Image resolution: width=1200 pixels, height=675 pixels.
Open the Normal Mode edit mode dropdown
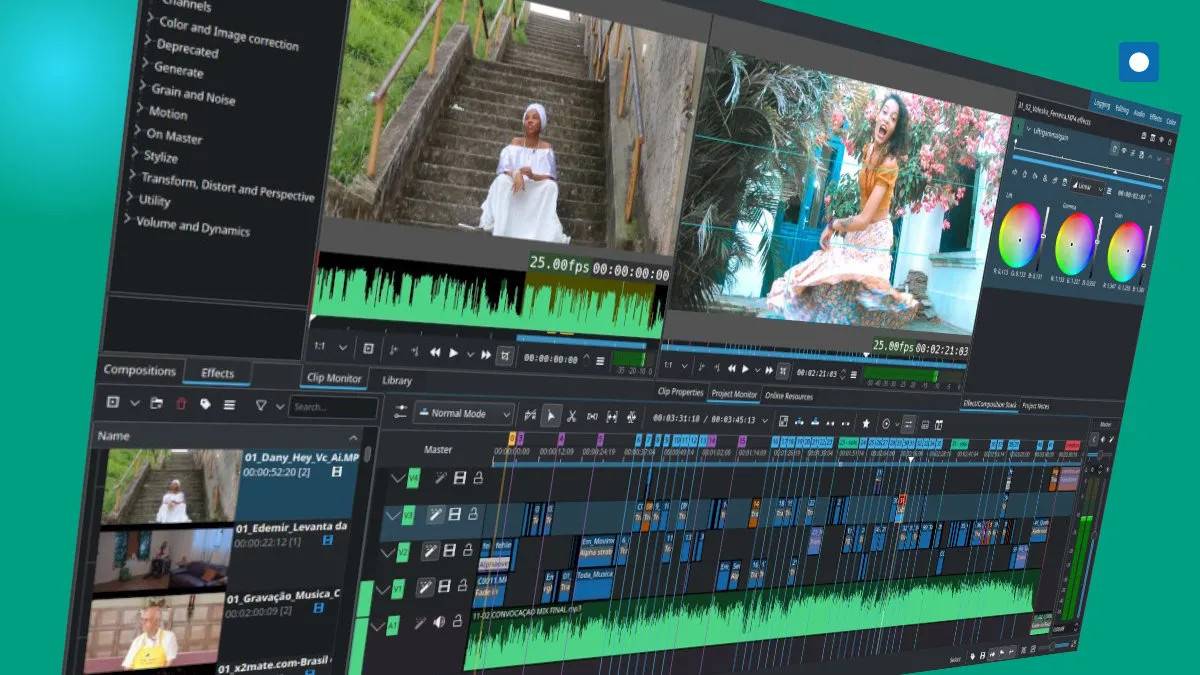coord(464,413)
